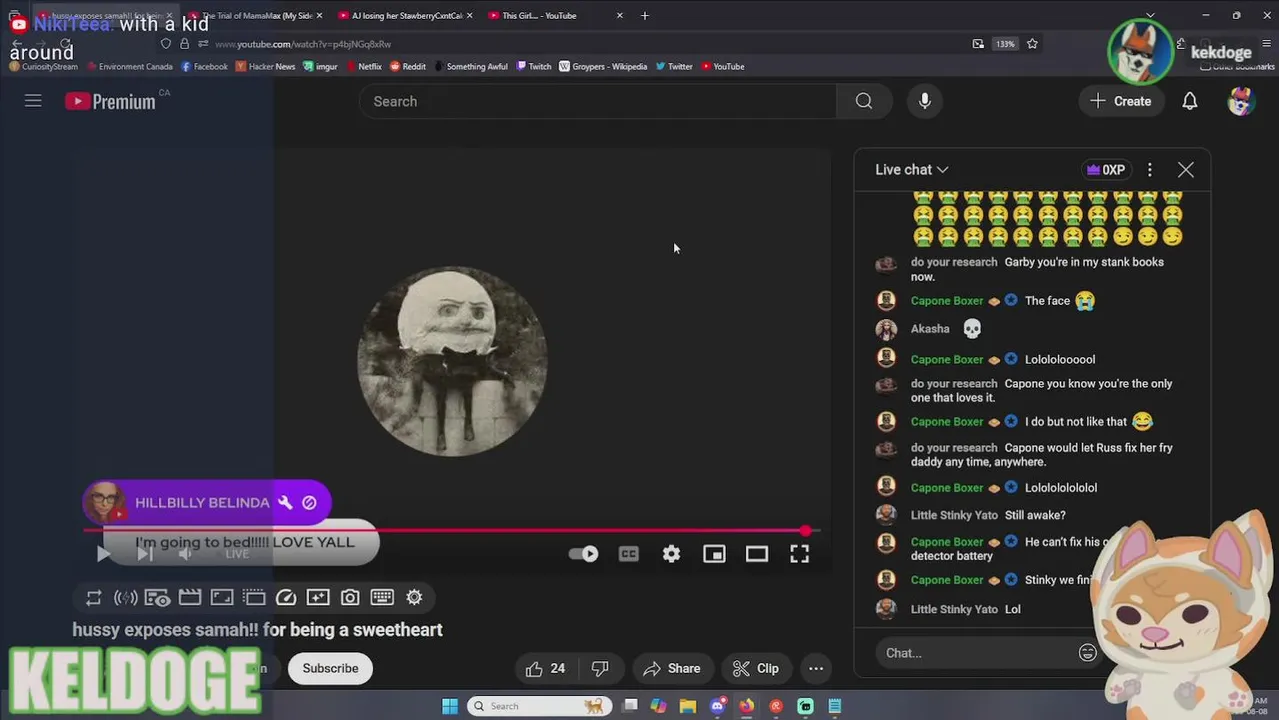Dislike the video
This screenshot has height=720, width=1279.
tap(600, 669)
